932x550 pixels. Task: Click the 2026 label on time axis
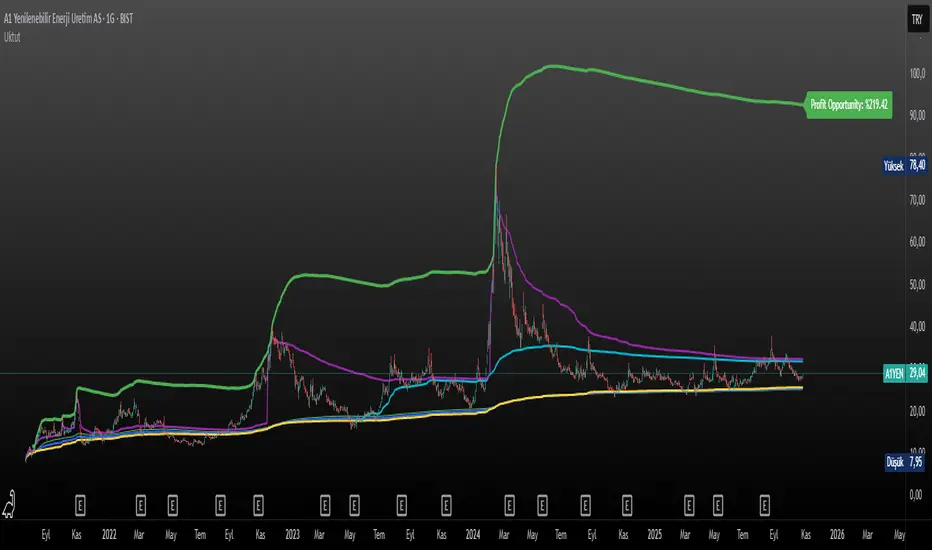837,535
